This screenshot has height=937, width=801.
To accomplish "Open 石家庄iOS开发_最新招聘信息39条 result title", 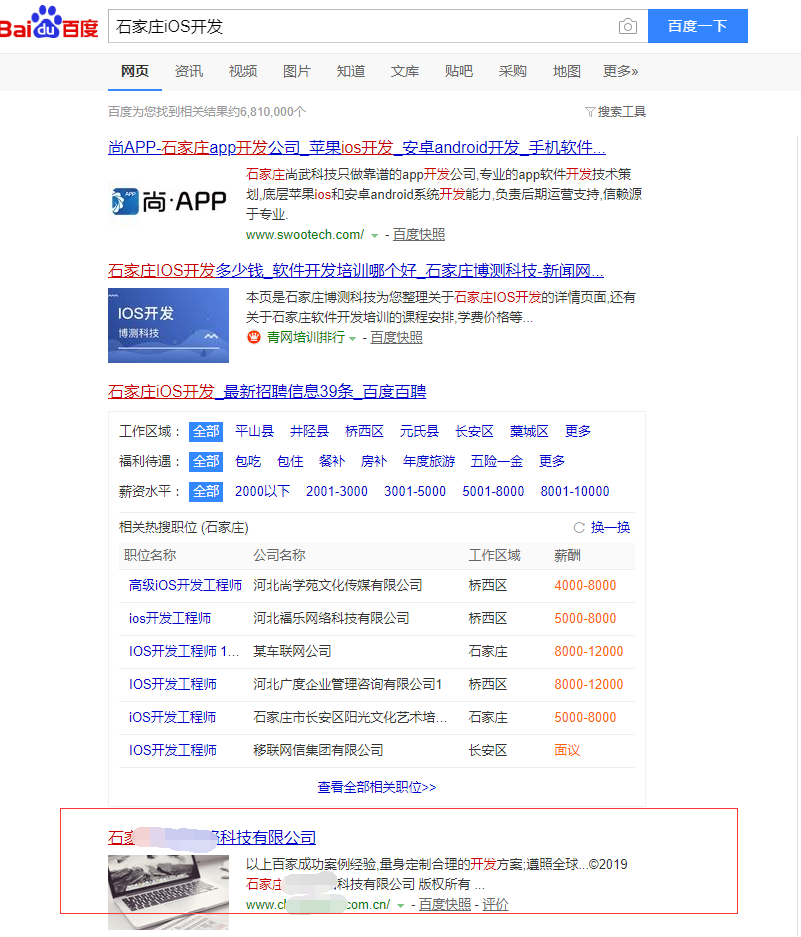I will coord(267,392).
